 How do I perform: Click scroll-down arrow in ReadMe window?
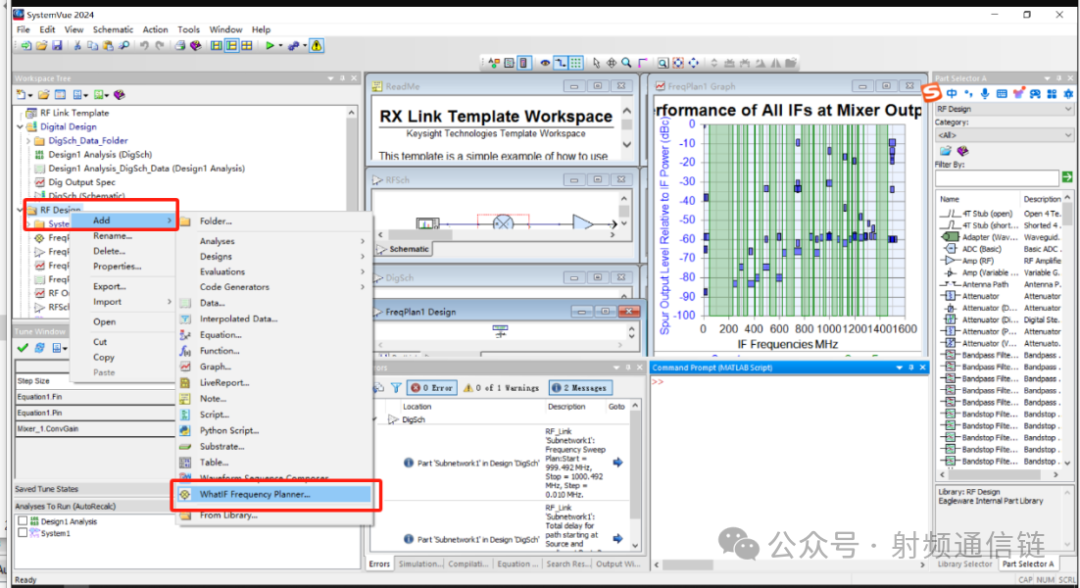[627, 145]
